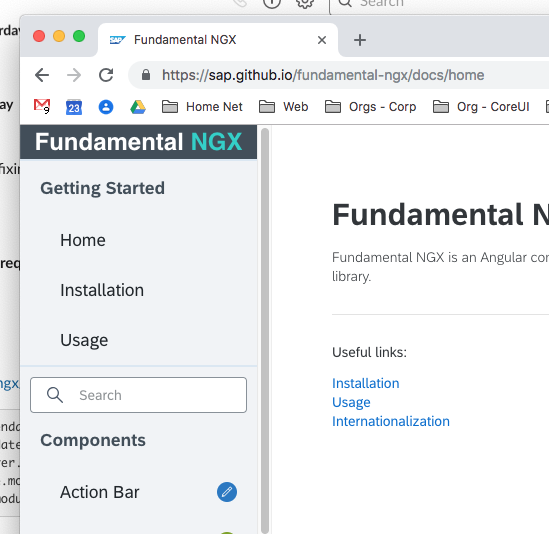This screenshot has width=549, height=534.
Task: Click the Components section heading
Action: [93, 440]
